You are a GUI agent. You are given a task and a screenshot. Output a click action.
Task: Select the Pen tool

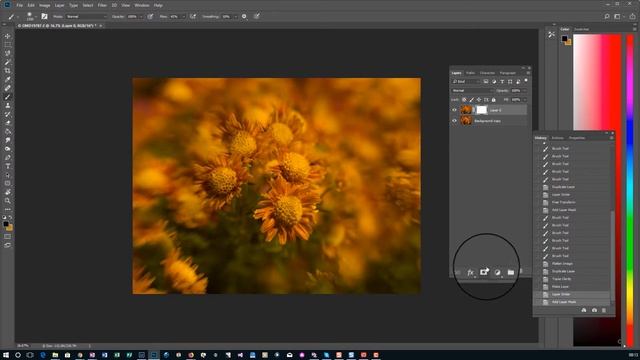(x=7, y=158)
